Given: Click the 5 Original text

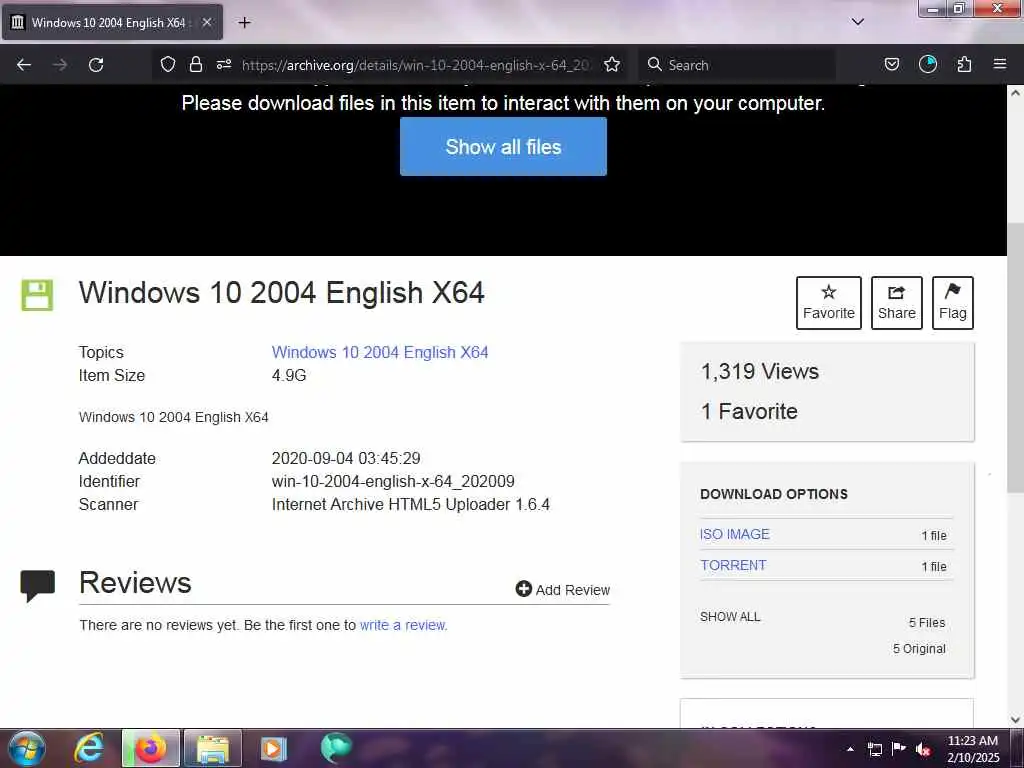Looking at the screenshot, I should click(x=919, y=648).
